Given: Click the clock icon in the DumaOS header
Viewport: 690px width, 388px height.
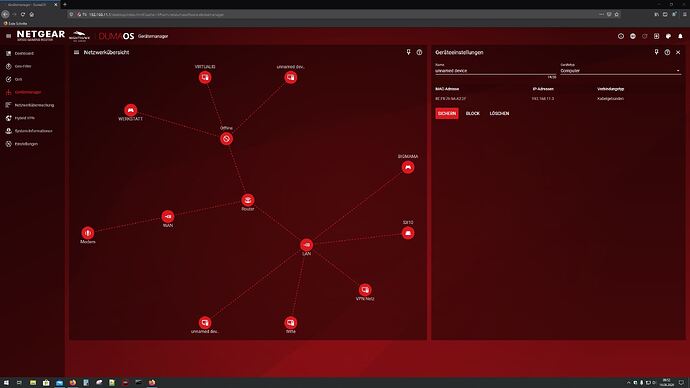Looking at the screenshot, I should coord(621,36).
